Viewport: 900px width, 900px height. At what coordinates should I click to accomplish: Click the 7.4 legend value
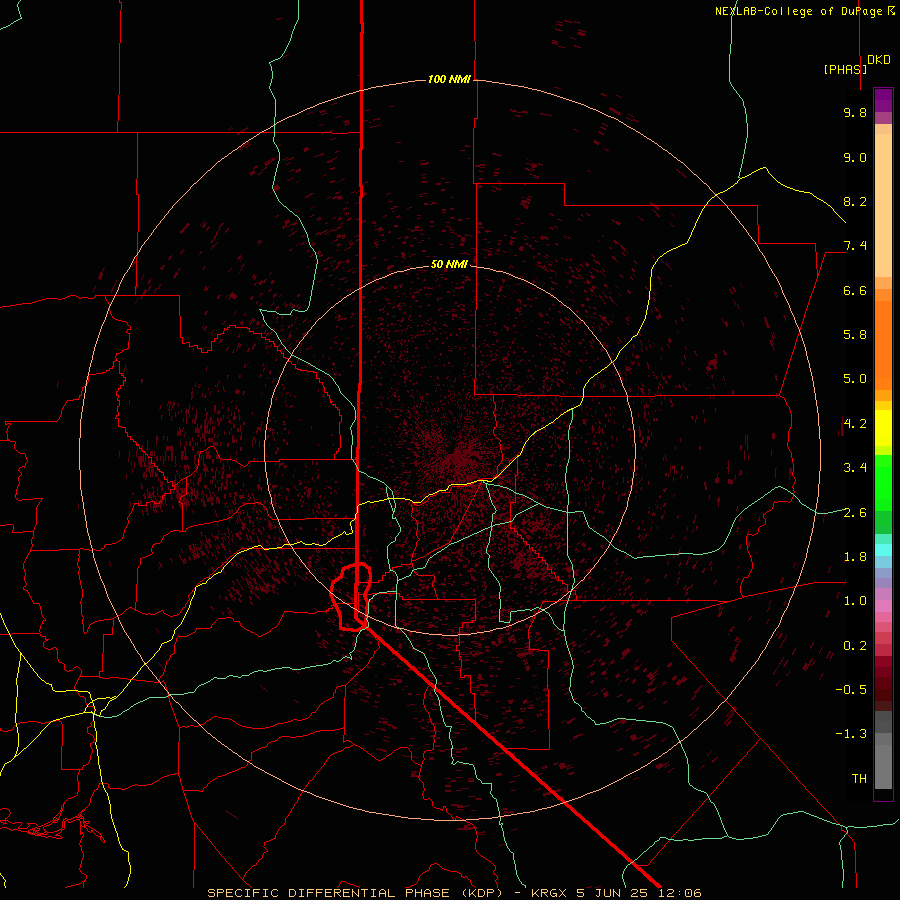coord(855,246)
